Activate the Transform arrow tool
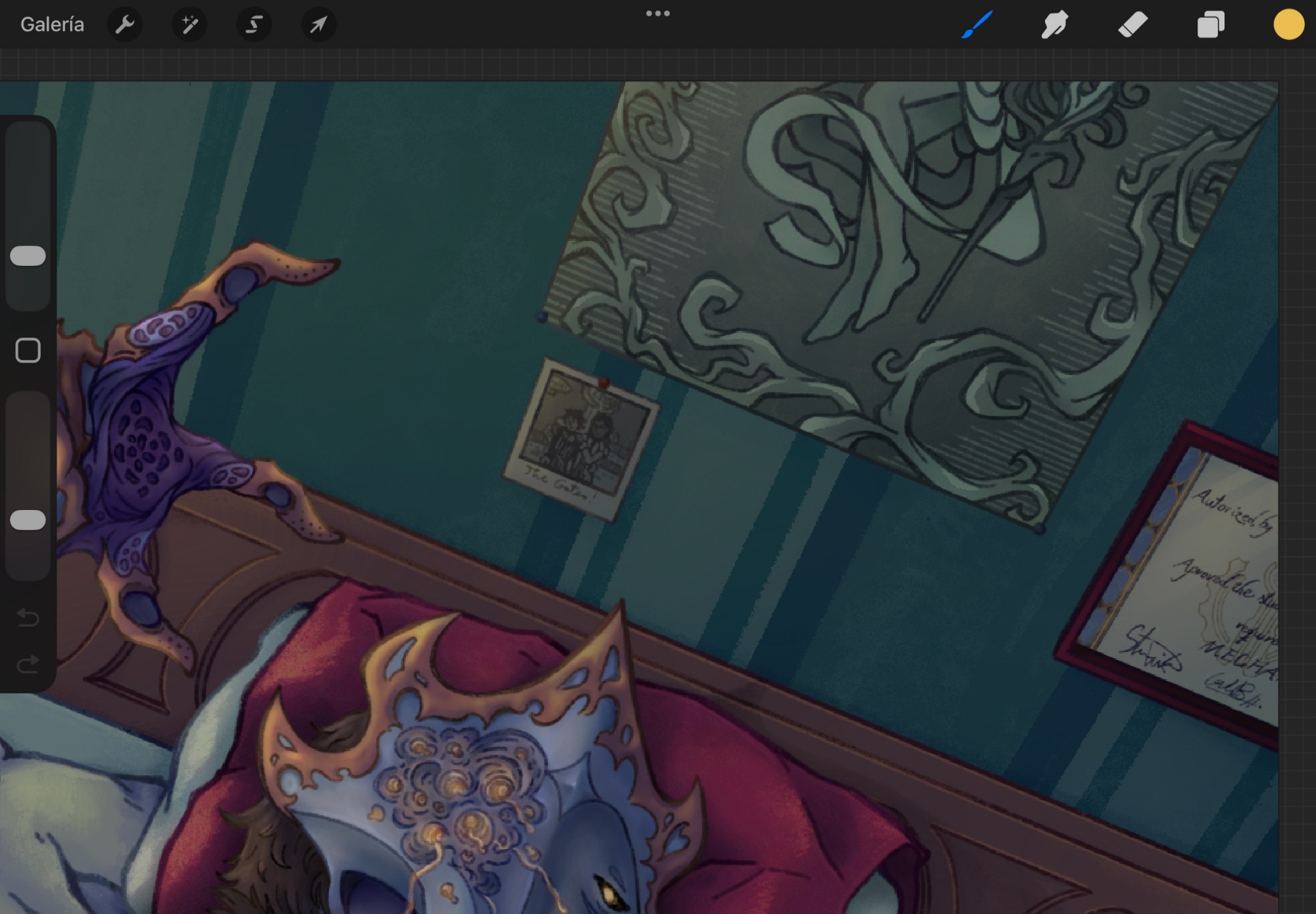1316x914 pixels. click(x=318, y=25)
